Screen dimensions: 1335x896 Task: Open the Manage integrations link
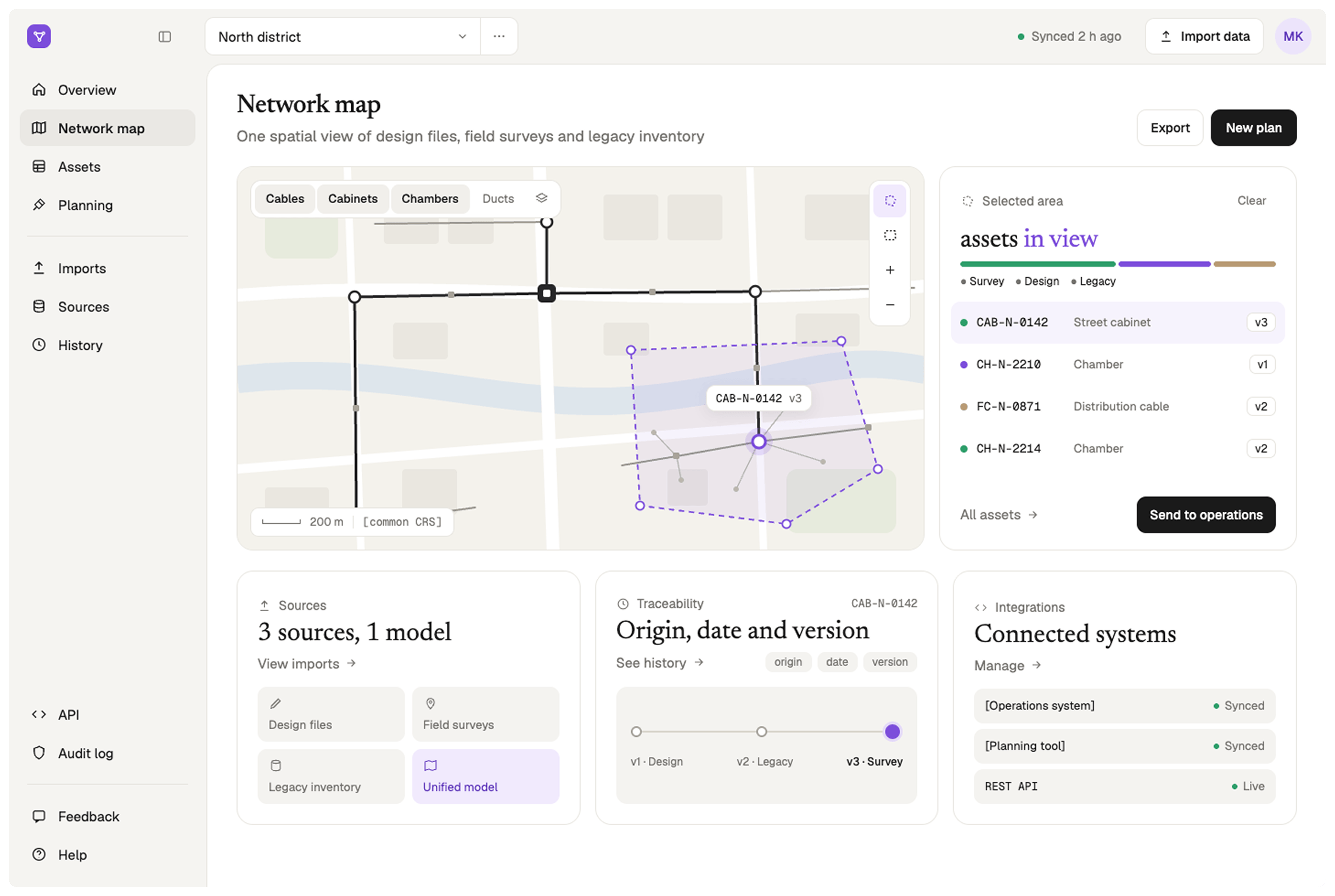pos(1008,666)
